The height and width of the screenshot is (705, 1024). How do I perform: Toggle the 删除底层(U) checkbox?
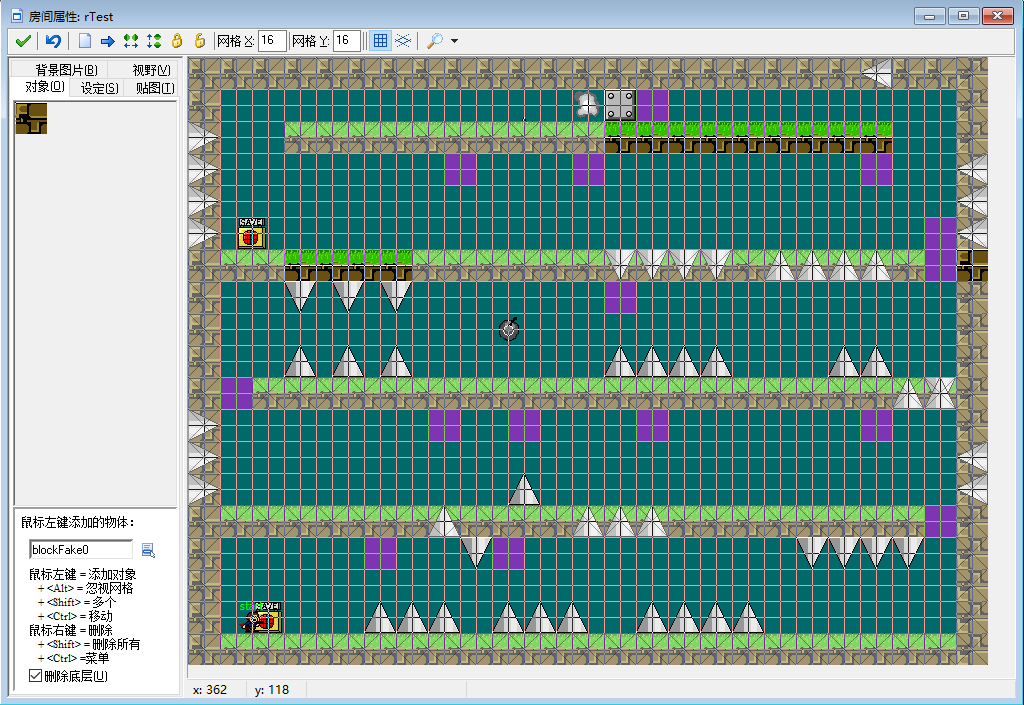(x=36, y=676)
